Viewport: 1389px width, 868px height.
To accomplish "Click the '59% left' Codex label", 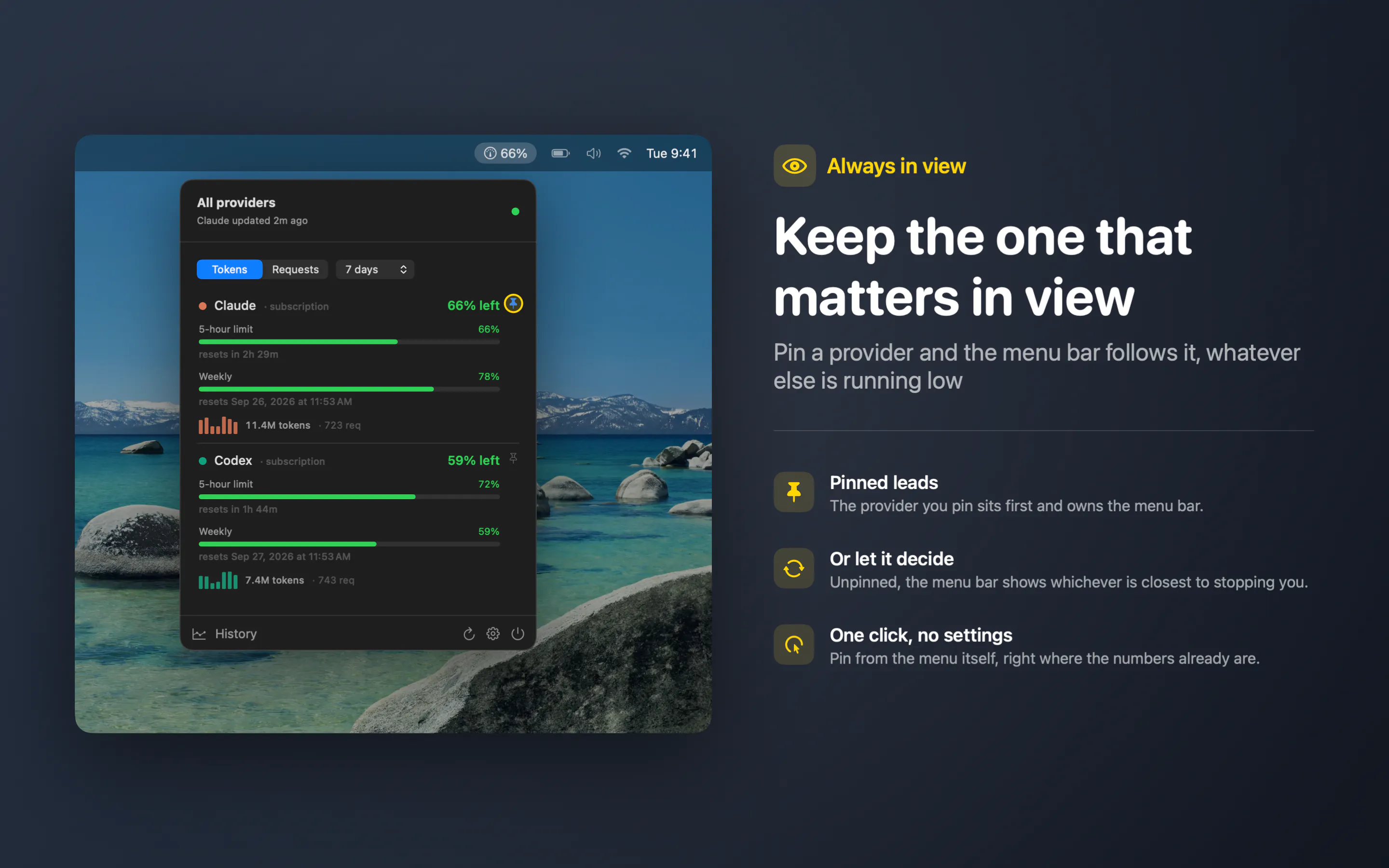I will pos(474,461).
